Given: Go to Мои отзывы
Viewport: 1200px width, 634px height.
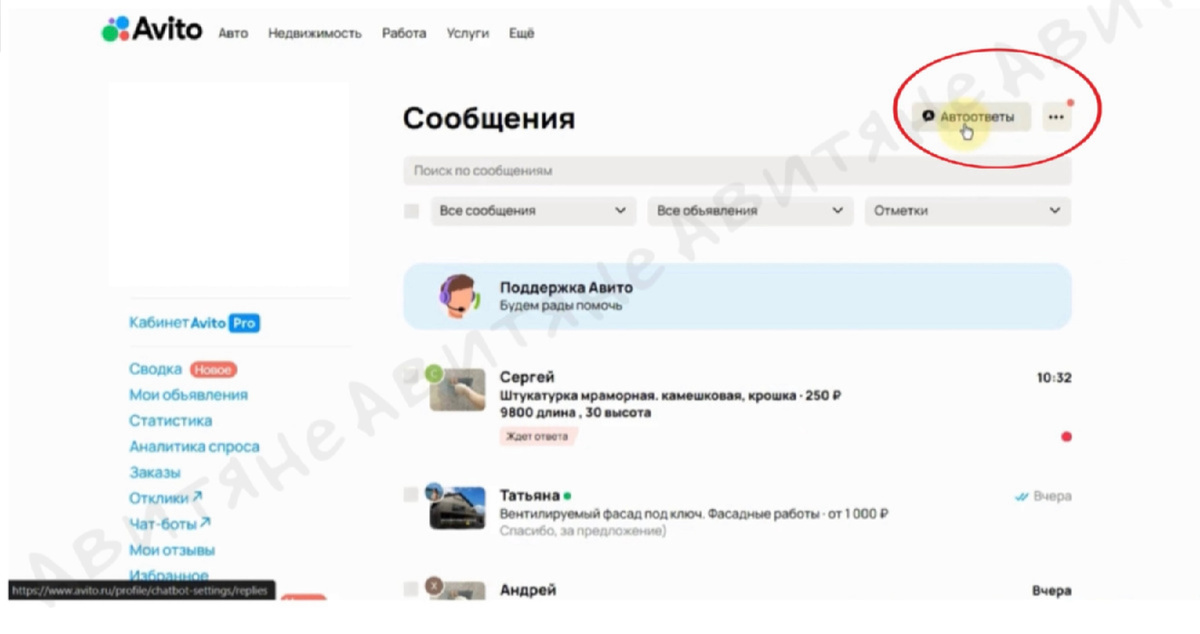Looking at the screenshot, I should pyautogui.click(x=172, y=550).
